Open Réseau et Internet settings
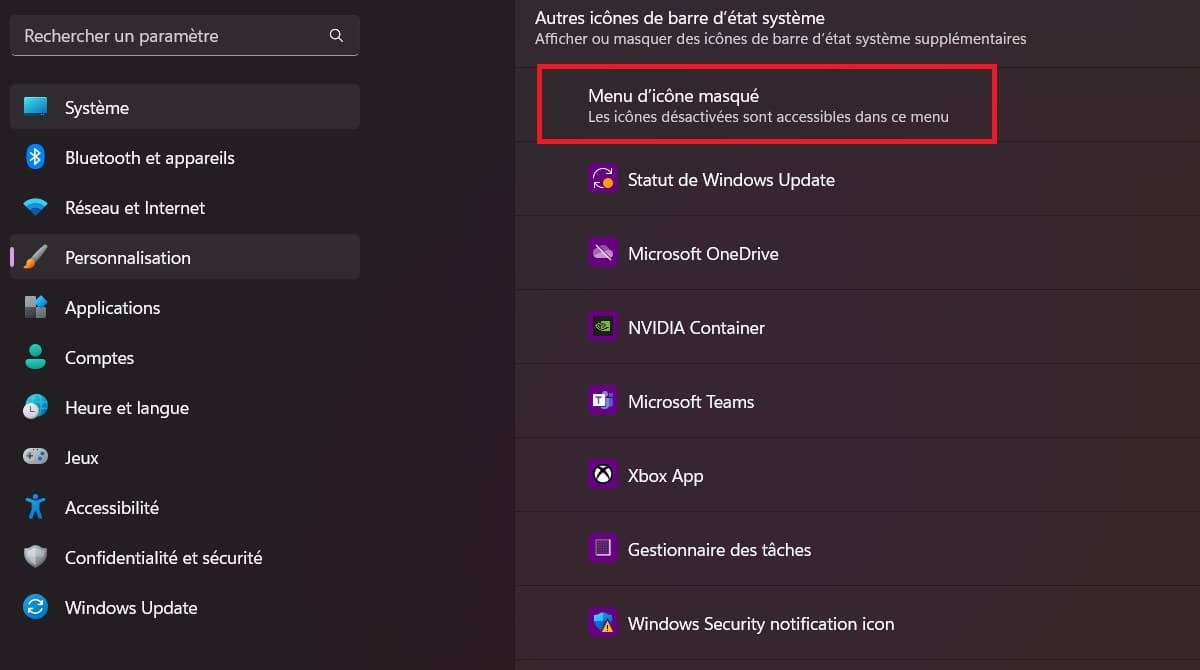 (185, 207)
